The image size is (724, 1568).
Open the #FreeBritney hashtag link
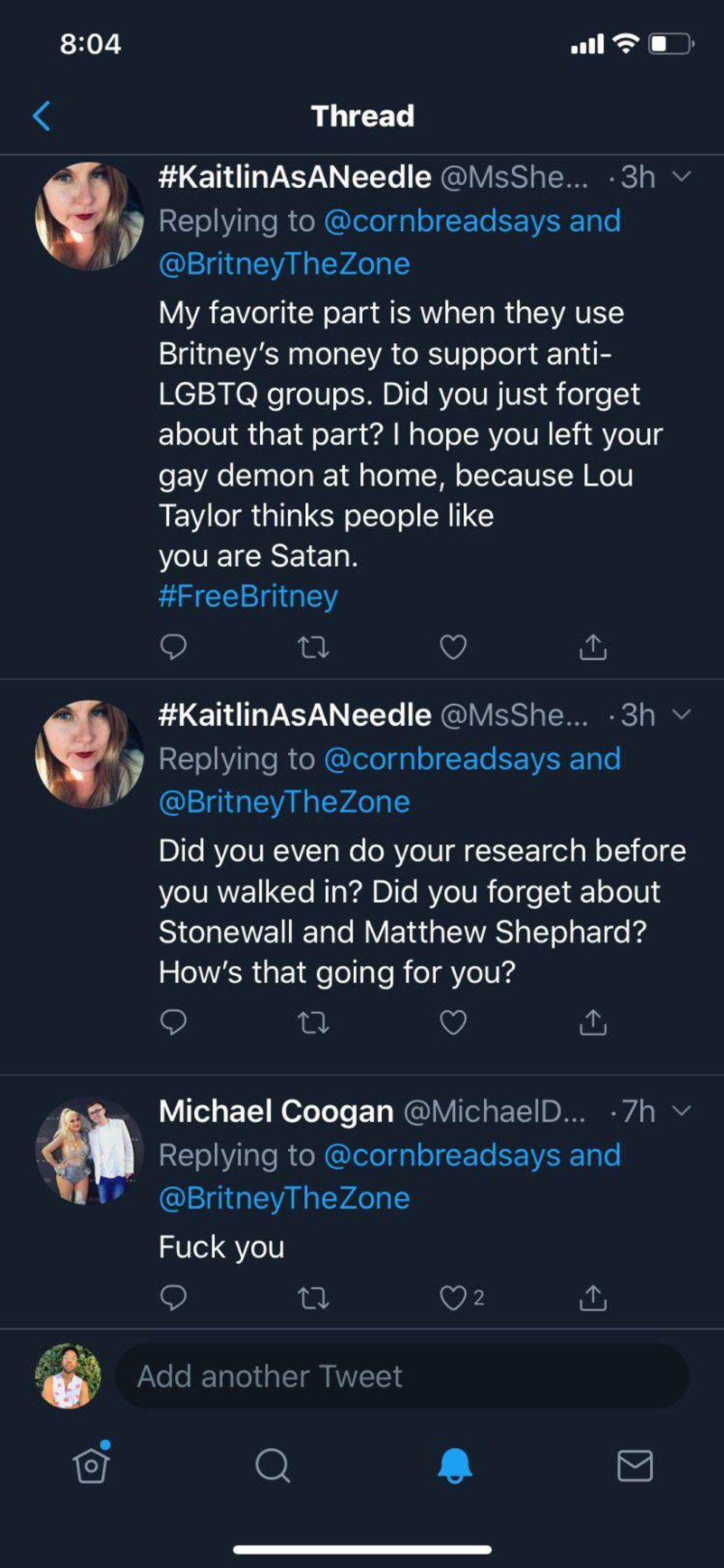tap(248, 596)
